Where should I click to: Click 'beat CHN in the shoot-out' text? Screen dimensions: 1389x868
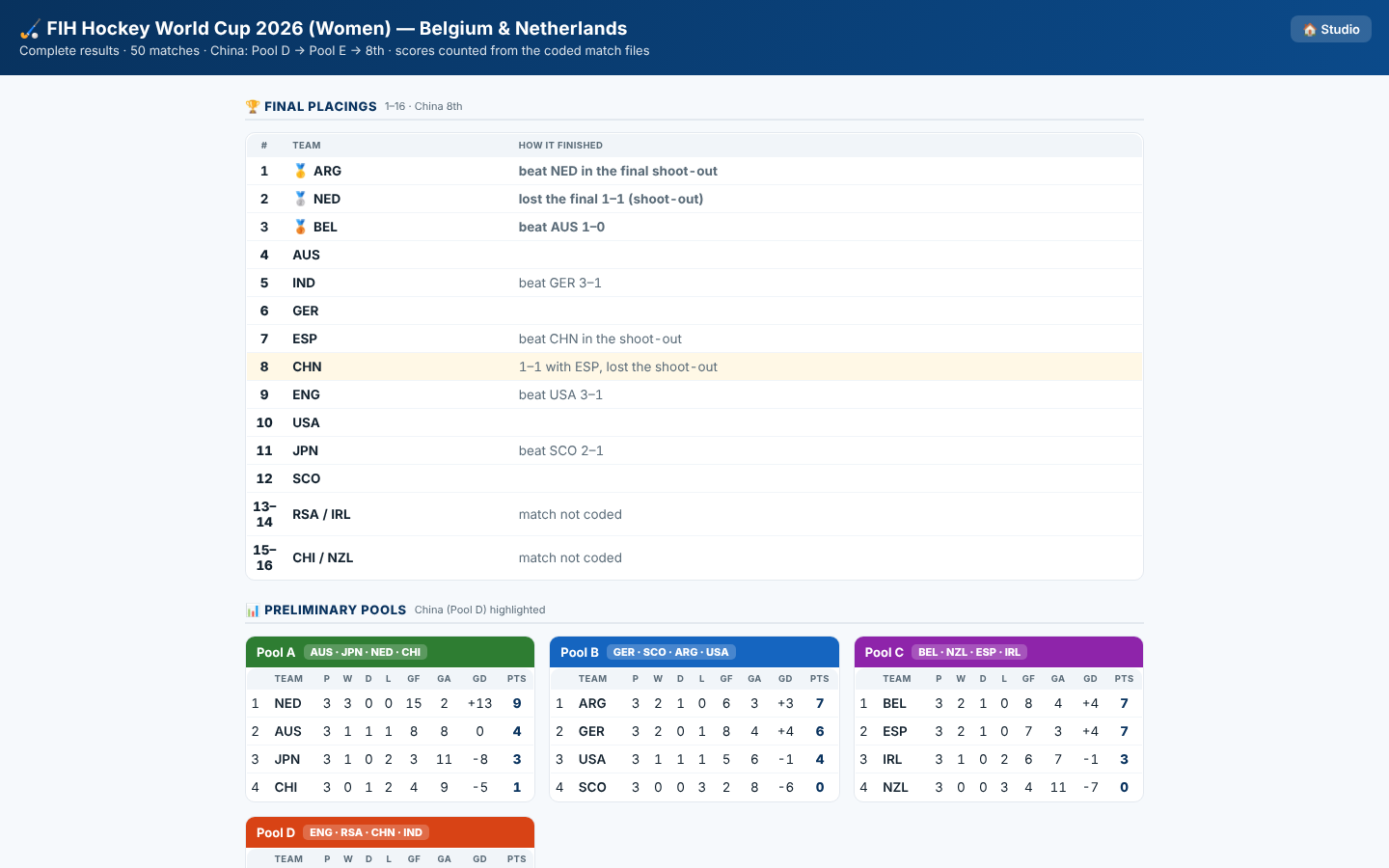(600, 339)
